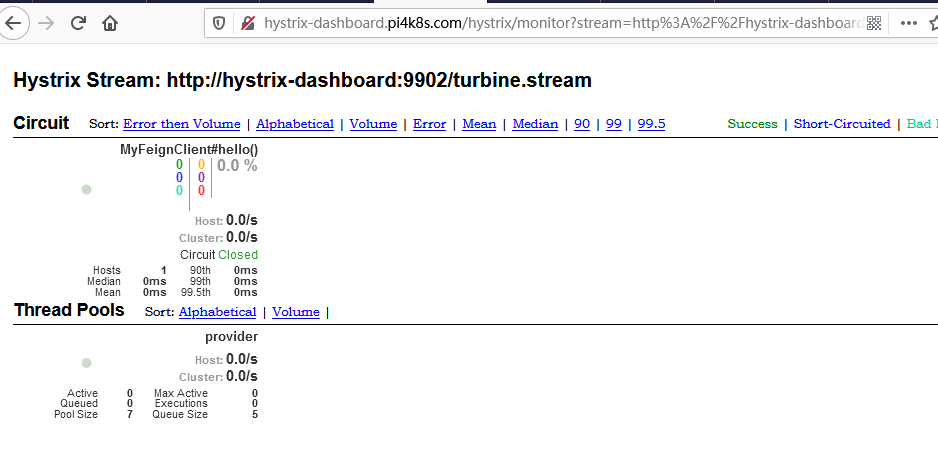Sort circuits Alphabetical link
938x465 pixels.
click(x=295, y=124)
